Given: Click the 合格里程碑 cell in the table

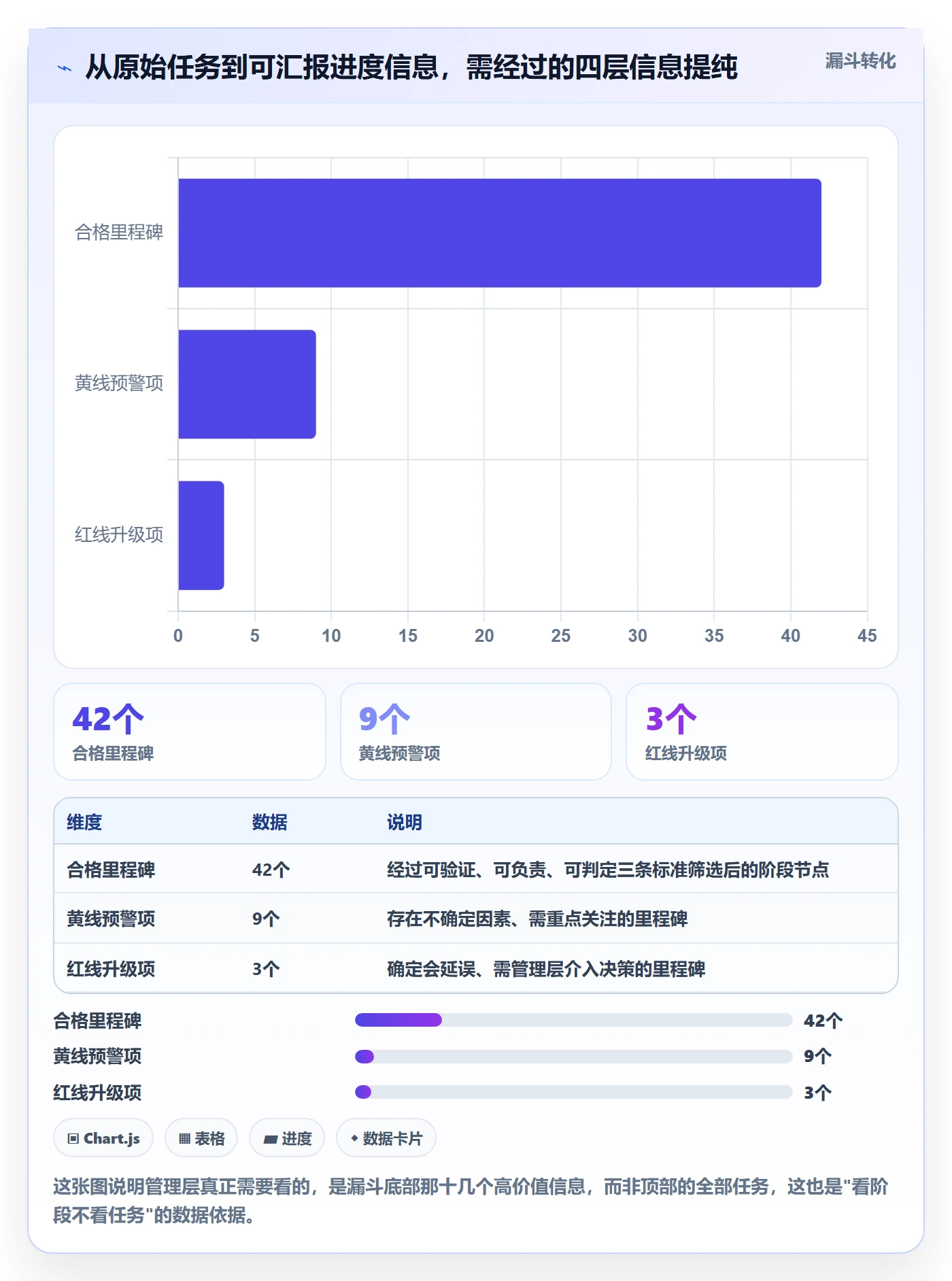Looking at the screenshot, I should click(x=111, y=870).
